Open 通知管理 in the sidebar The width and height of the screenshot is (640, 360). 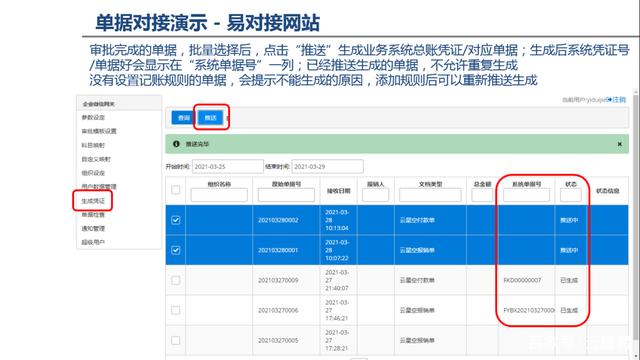[x=93, y=229]
